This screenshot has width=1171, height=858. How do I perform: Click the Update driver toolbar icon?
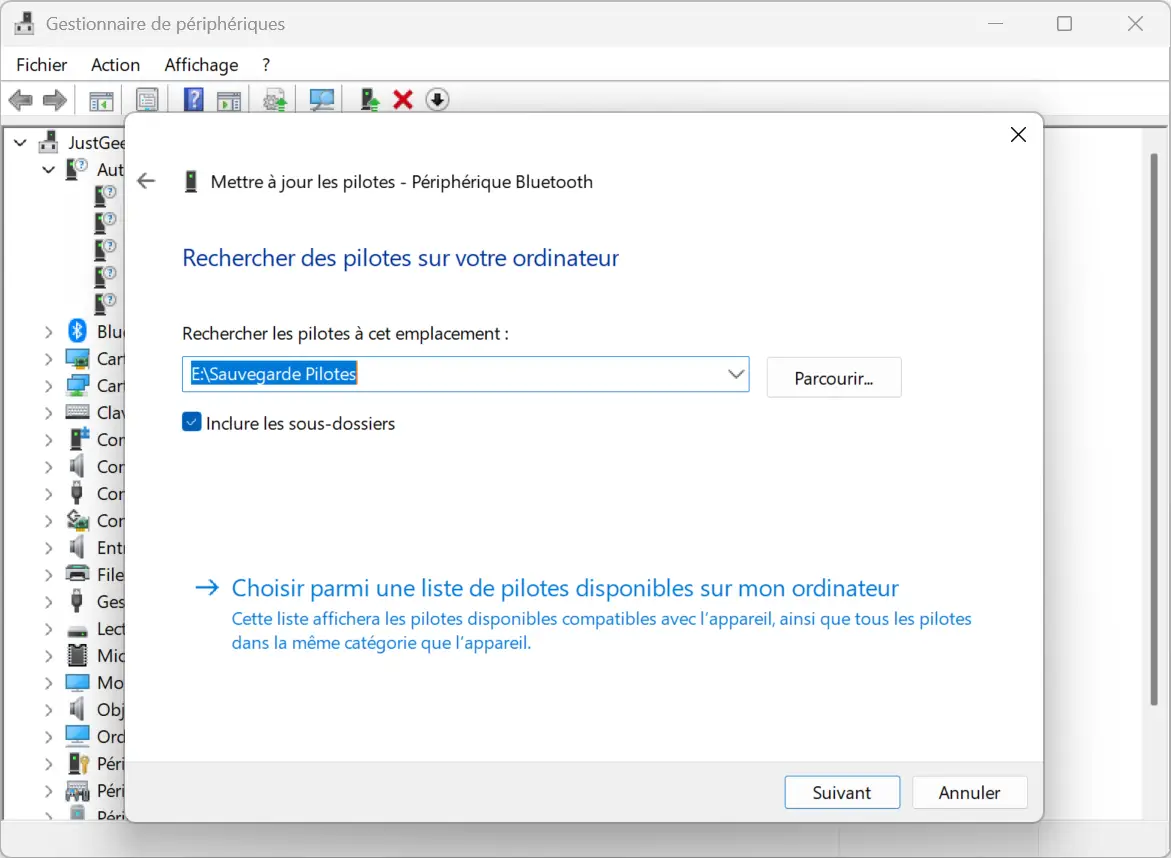(275, 100)
